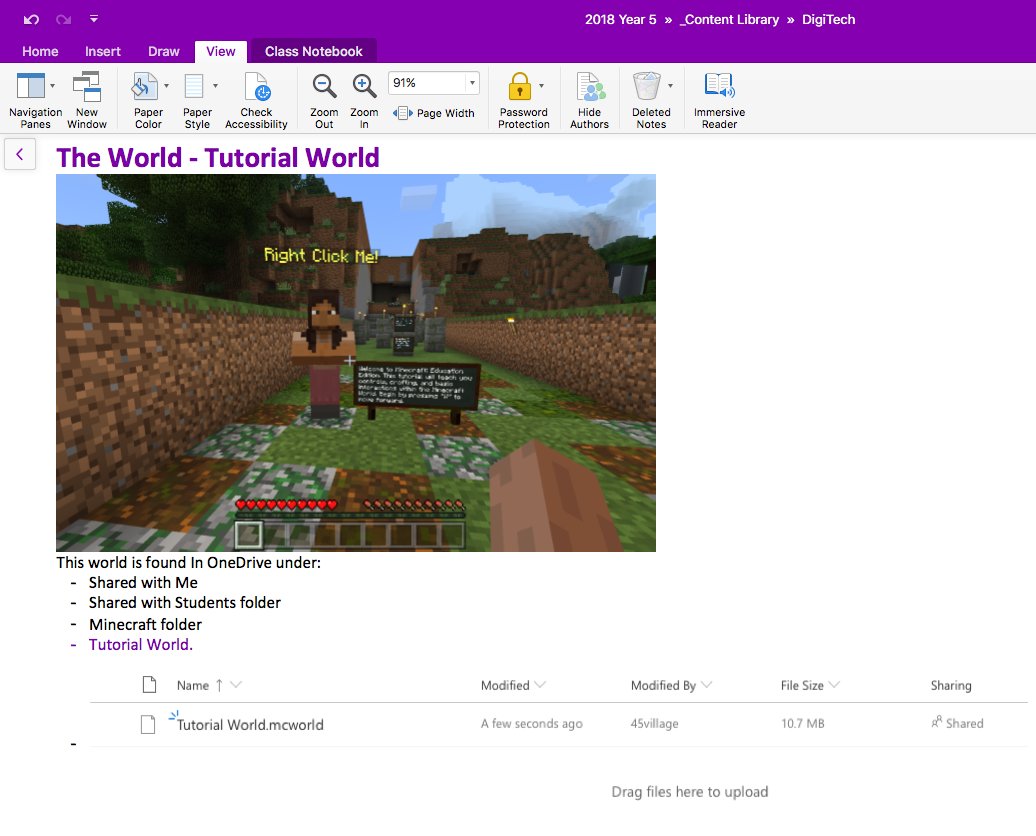The image size is (1036, 836).
Task: Open the zoom percentage dropdown arrow
Action: [x=472, y=83]
